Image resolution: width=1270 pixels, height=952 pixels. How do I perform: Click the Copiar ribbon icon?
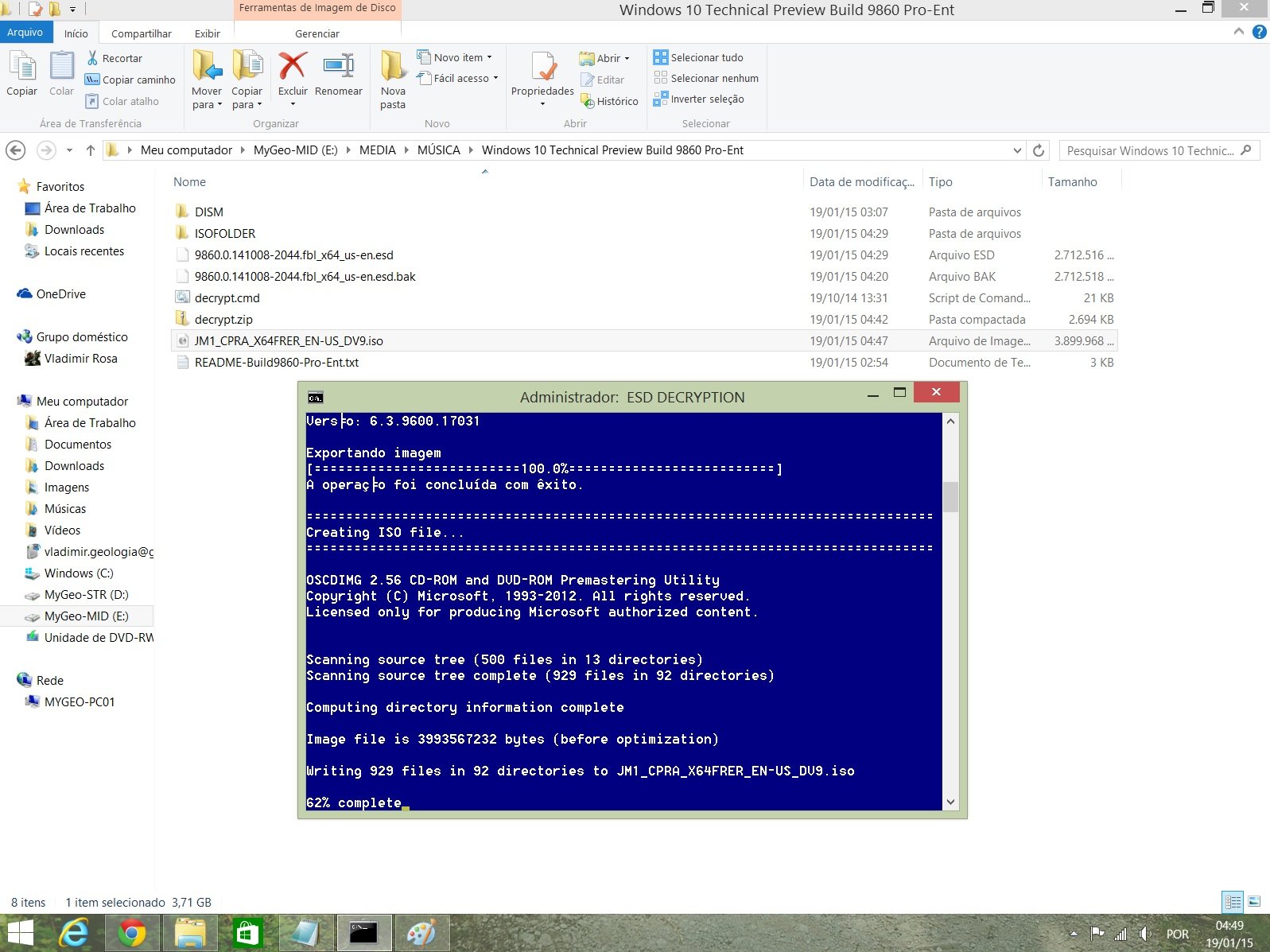point(21,73)
